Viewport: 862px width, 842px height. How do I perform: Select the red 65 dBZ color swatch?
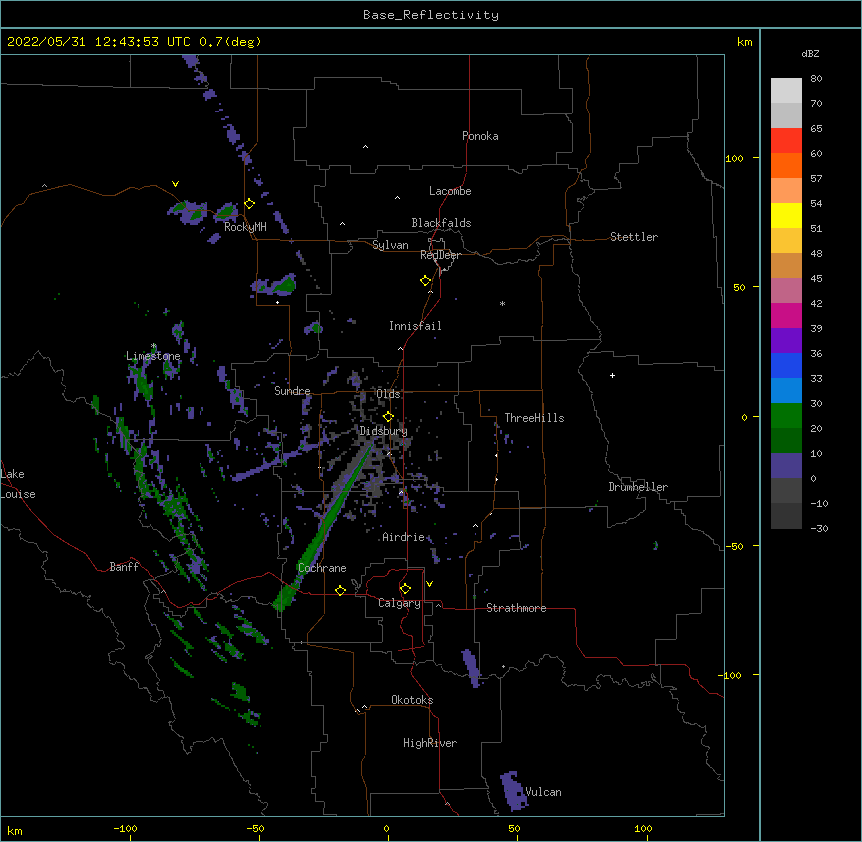click(x=786, y=140)
